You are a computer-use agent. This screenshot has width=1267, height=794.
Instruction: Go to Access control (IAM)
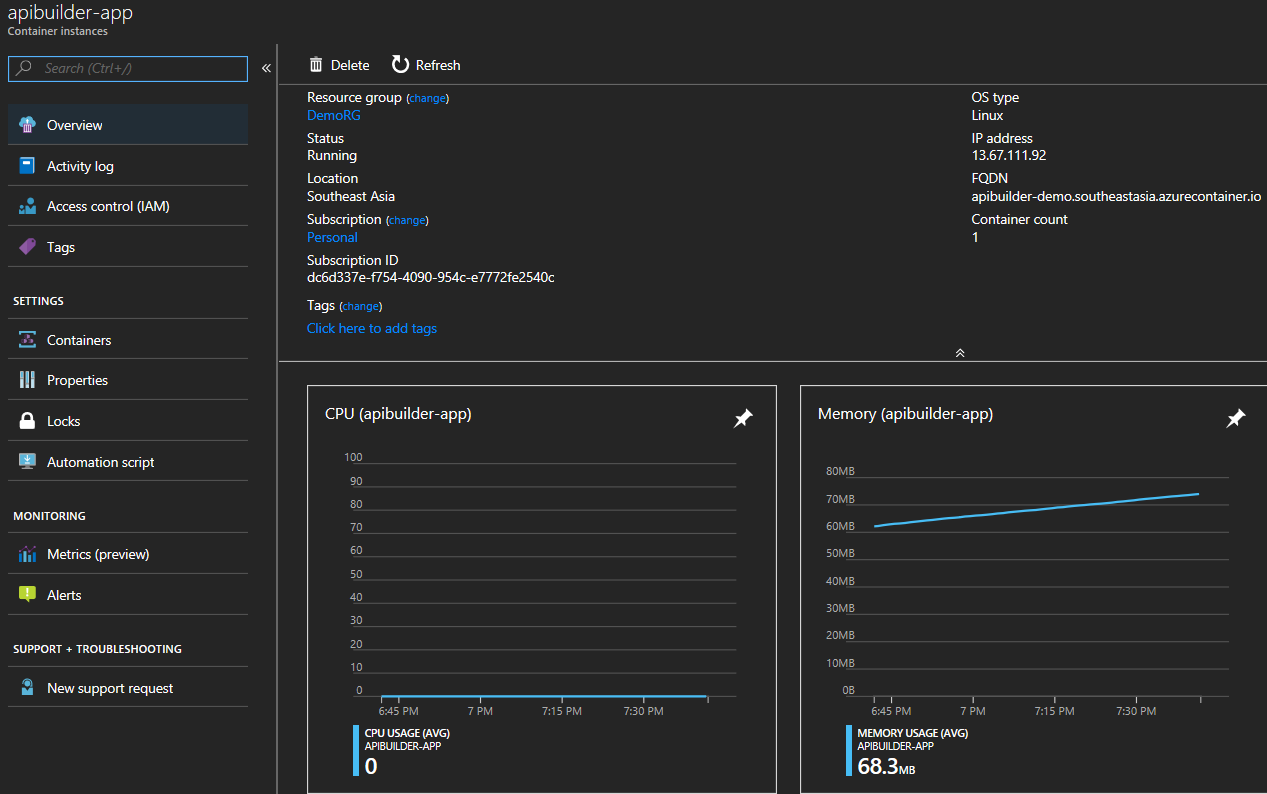click(x=128, y=206)
